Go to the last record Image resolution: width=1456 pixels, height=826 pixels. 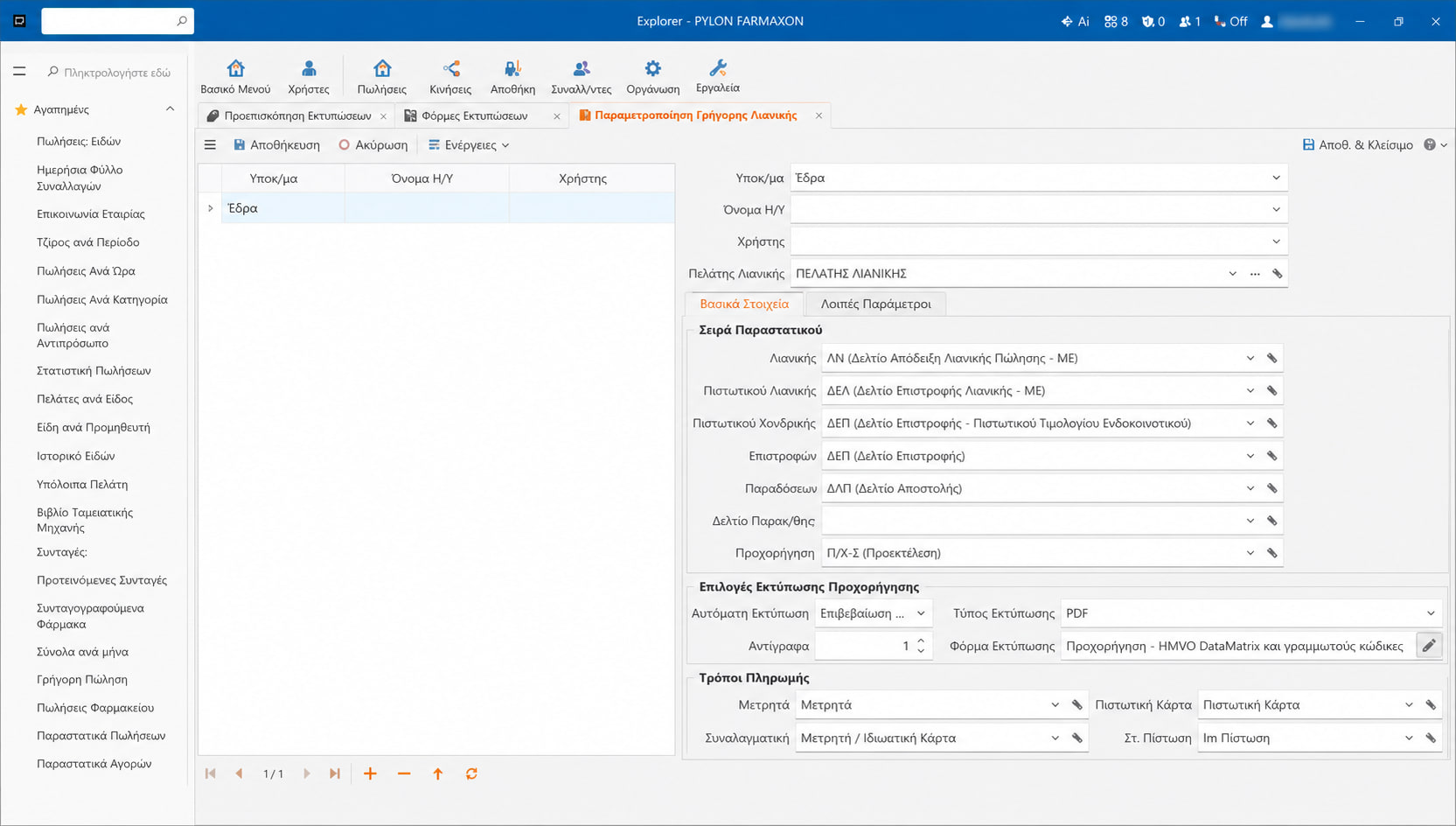click(x=335, y=773)
